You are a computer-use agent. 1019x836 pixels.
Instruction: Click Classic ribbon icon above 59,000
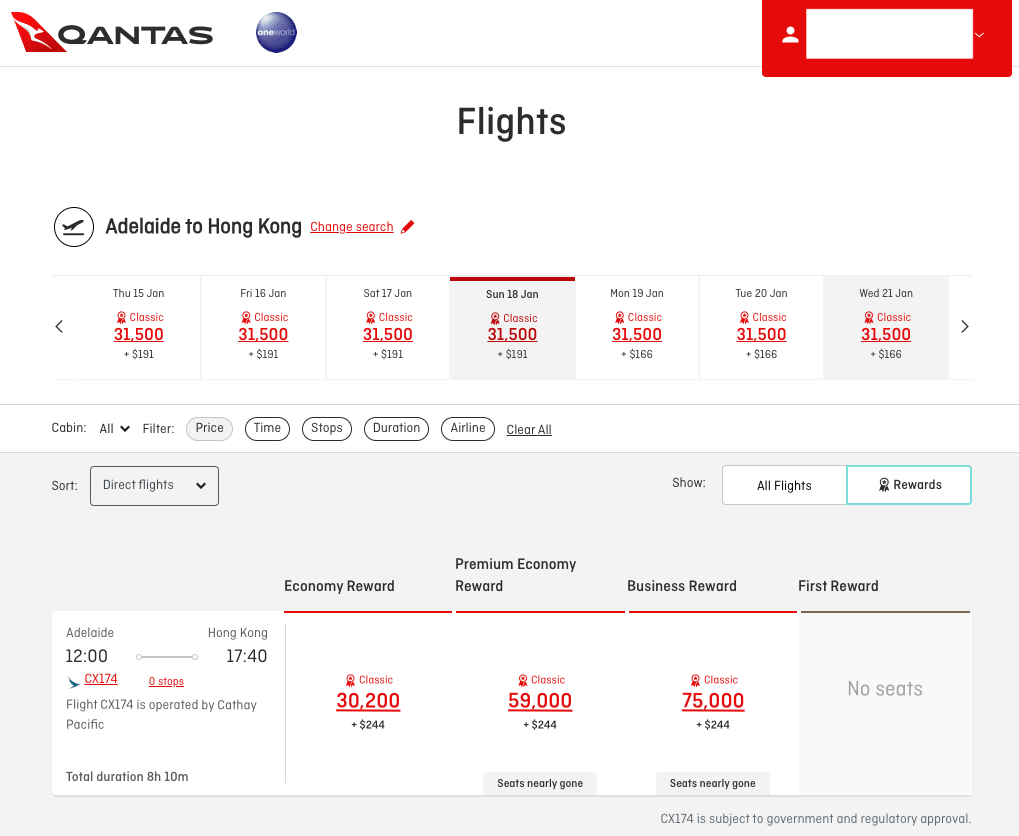522,680
